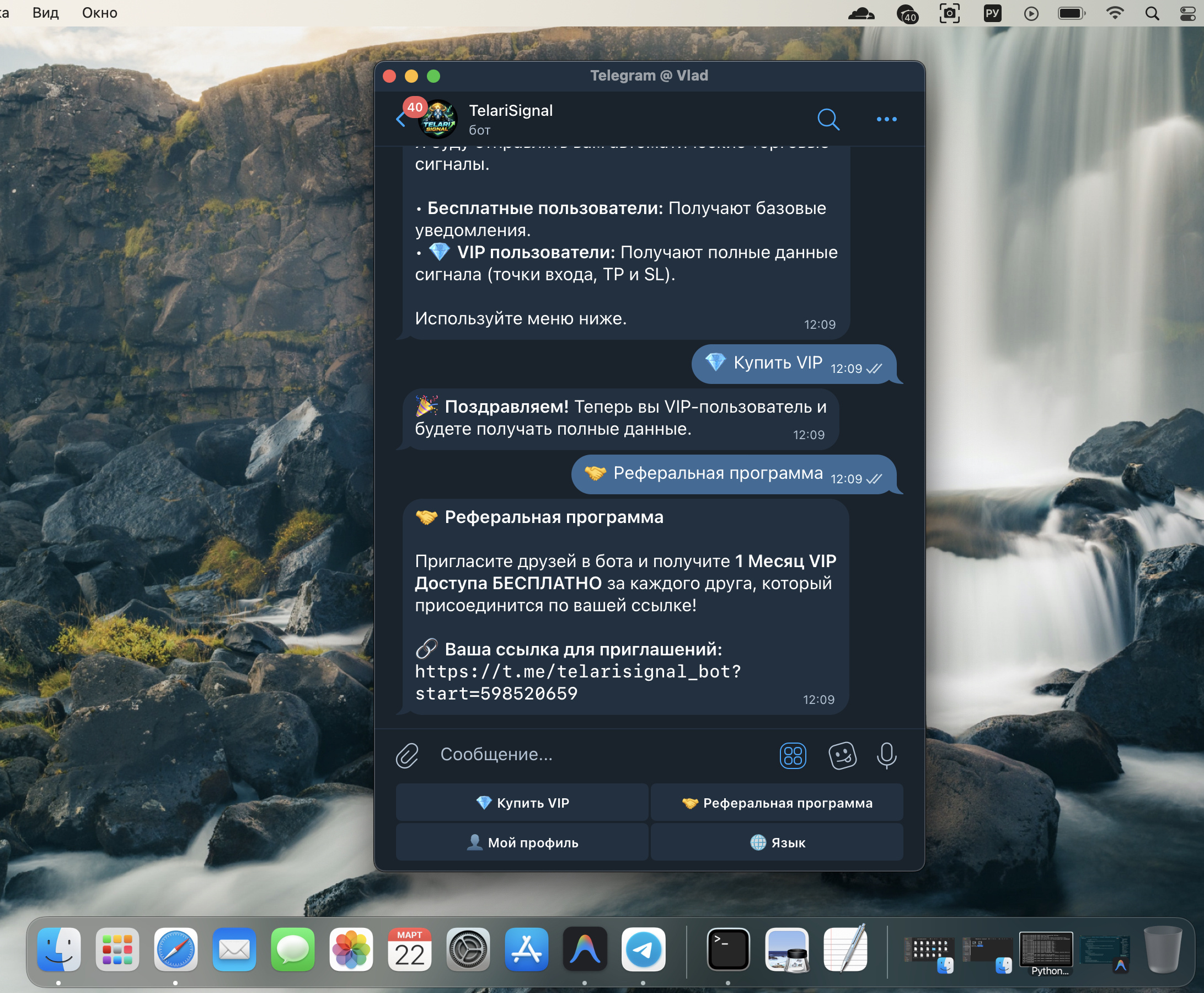This screenshot has height=993, width=1204.
Task: Click the referral invite link in the message
Action: [577, 671]
